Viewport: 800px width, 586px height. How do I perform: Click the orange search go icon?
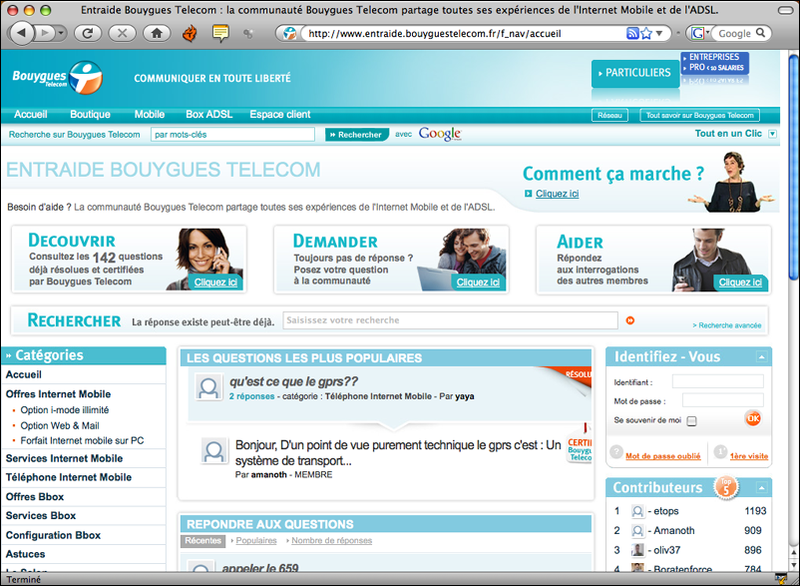[x=630, y=320]
